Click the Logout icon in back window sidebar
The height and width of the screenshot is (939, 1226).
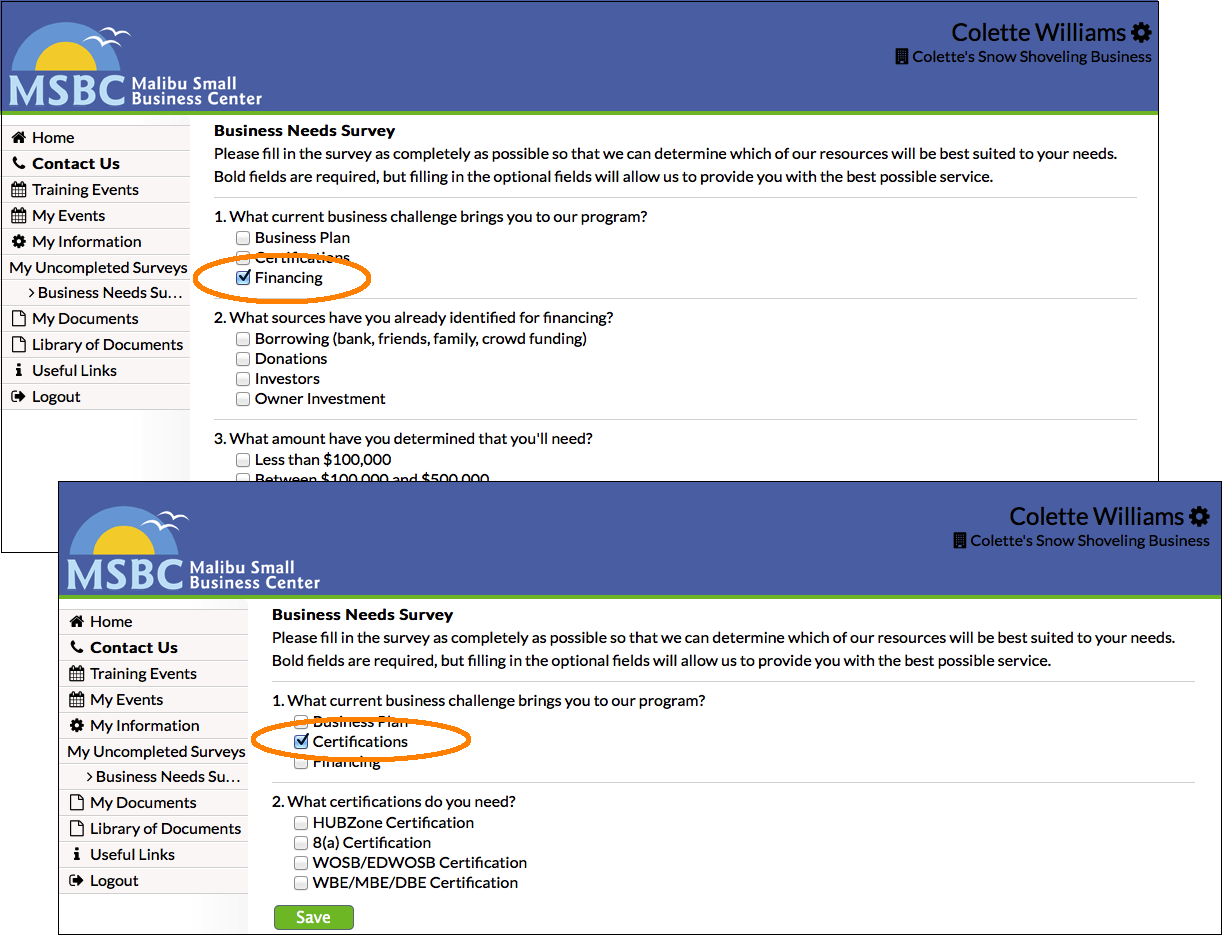[x=18, y=397]
